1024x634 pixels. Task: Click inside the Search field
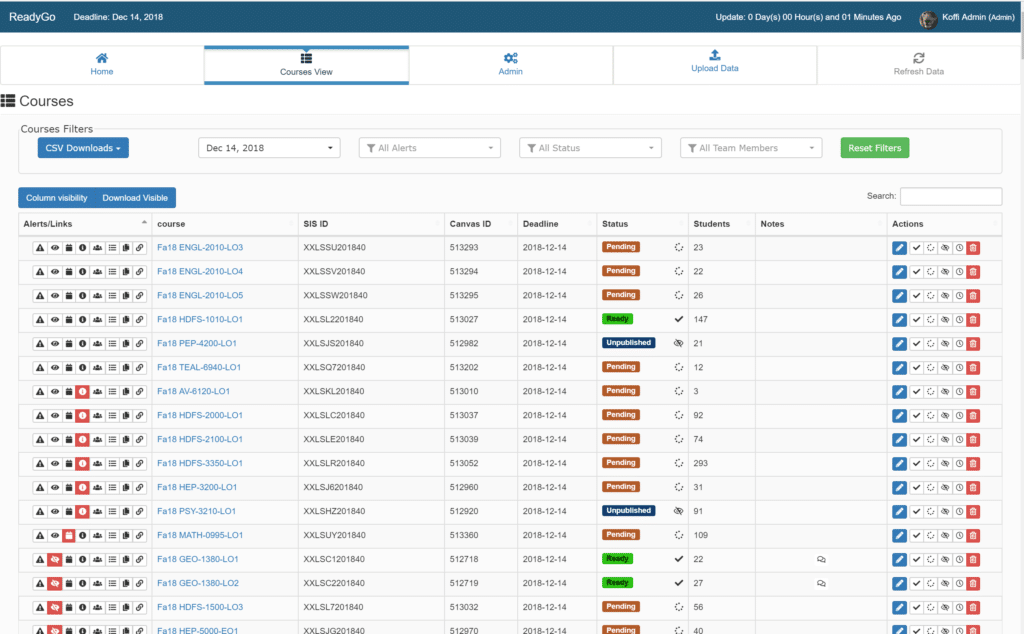[951, 196]
